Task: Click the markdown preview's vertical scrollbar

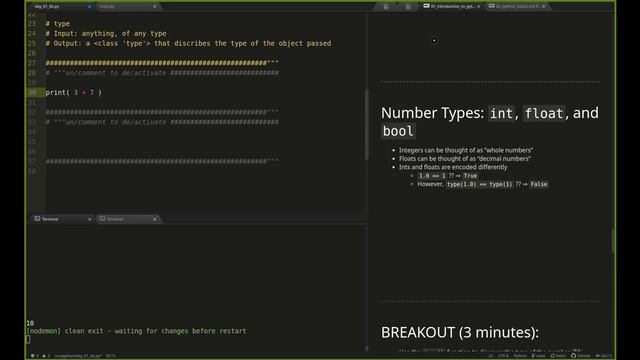Action: point(613,241)
